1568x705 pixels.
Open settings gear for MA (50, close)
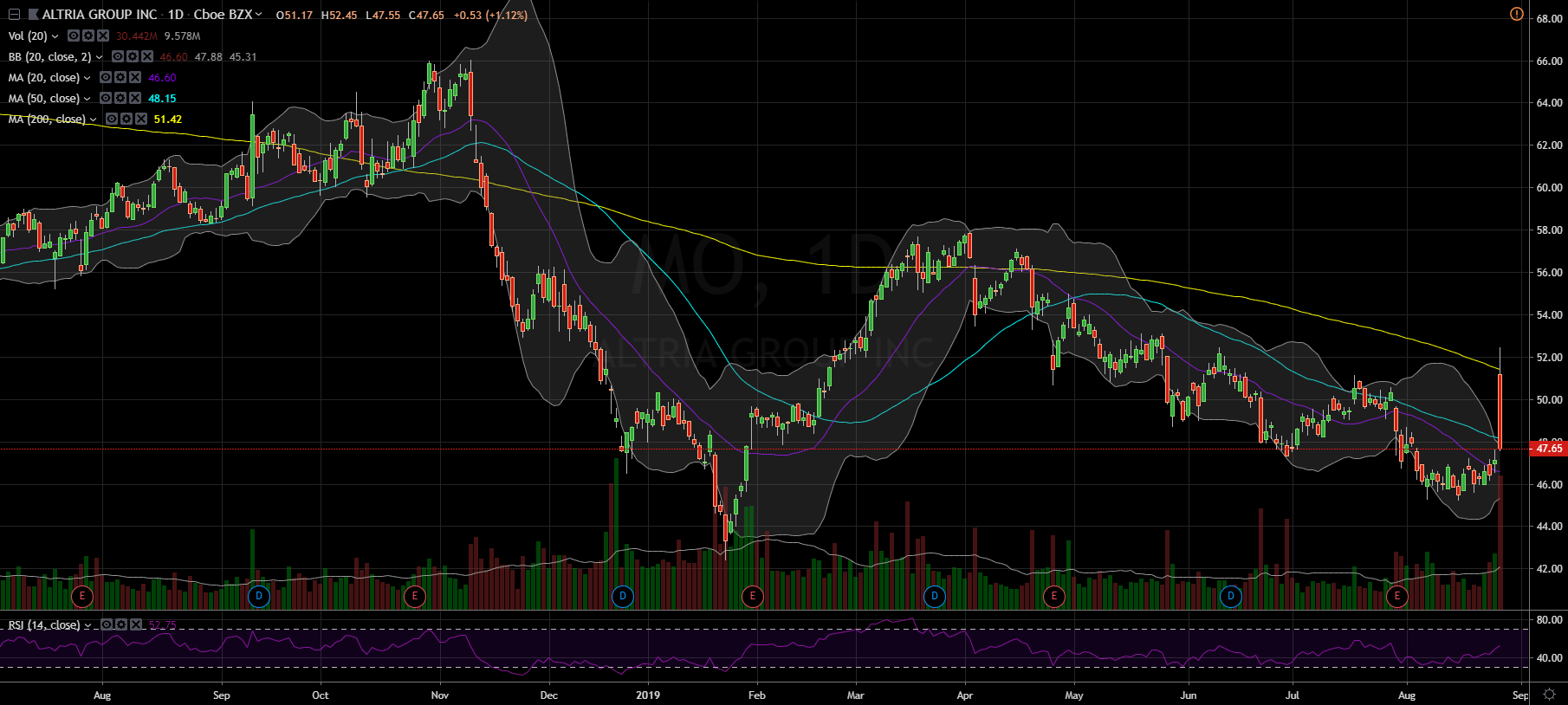pos(120,98)
